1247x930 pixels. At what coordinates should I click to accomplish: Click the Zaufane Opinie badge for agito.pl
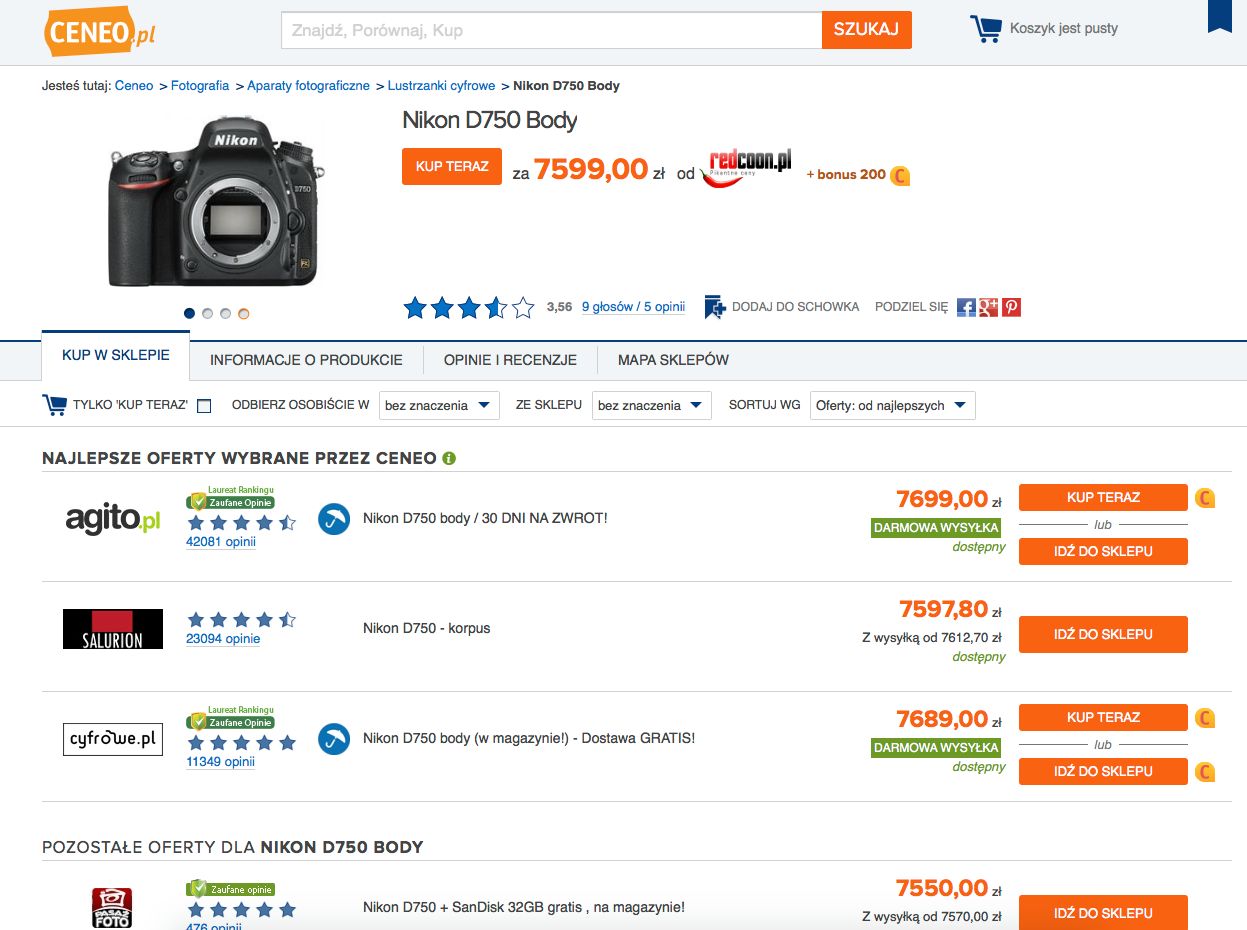pyautogui.click(x=231, y=498)
